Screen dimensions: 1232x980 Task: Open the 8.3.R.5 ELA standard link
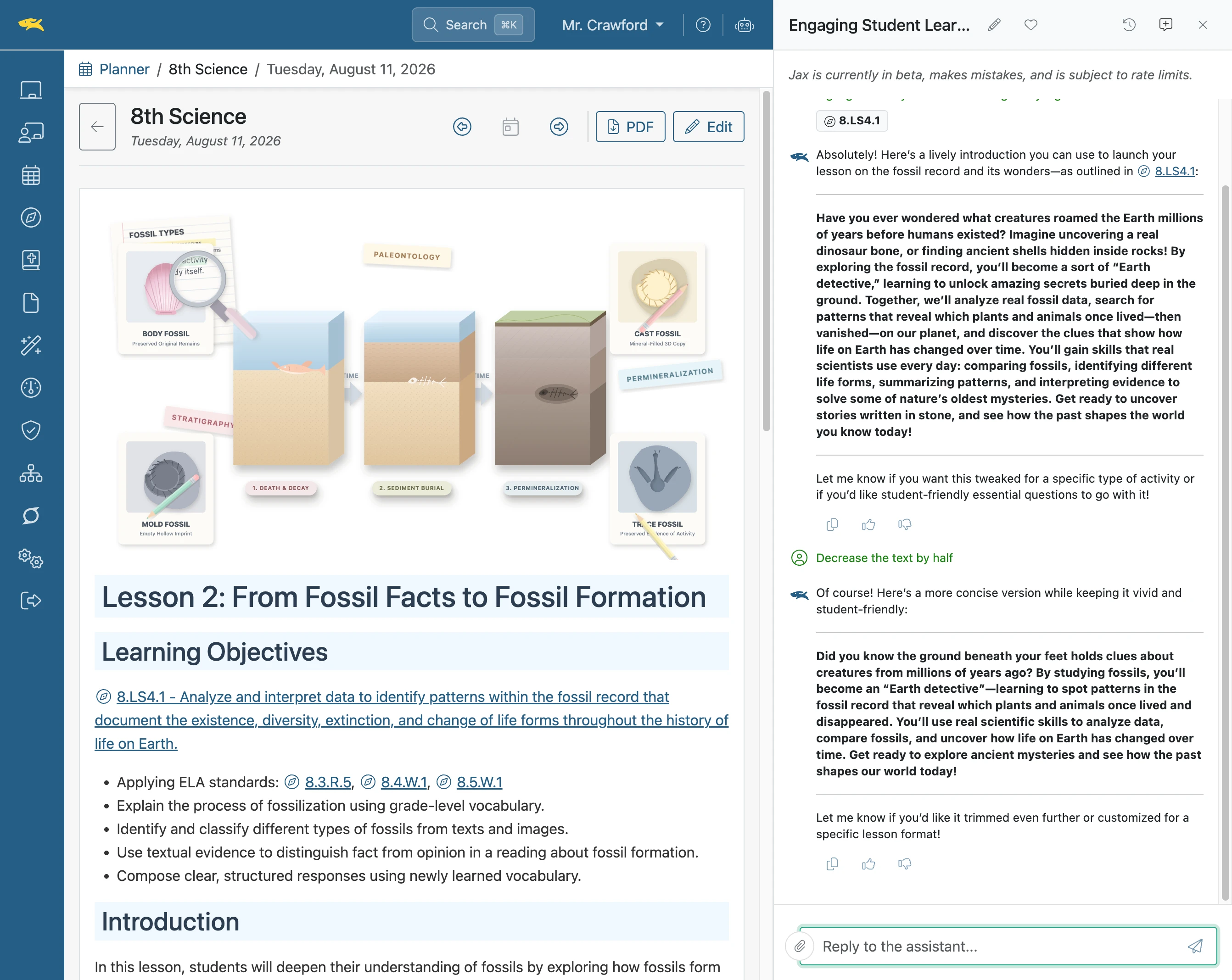tap(327, 782)
